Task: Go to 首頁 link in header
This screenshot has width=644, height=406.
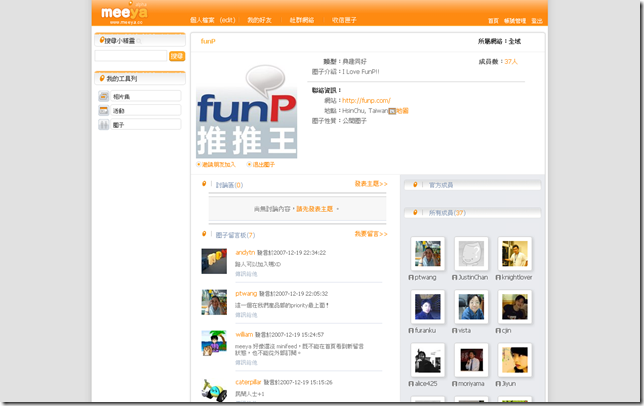Action: (493, 21)
